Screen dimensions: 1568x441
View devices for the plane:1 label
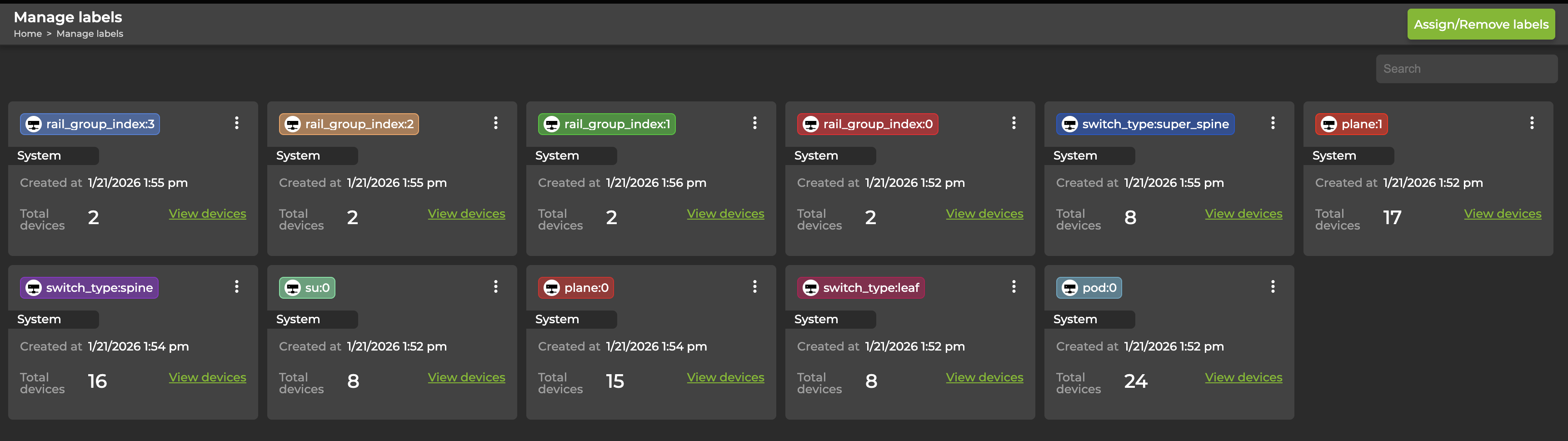[1502, 214]
